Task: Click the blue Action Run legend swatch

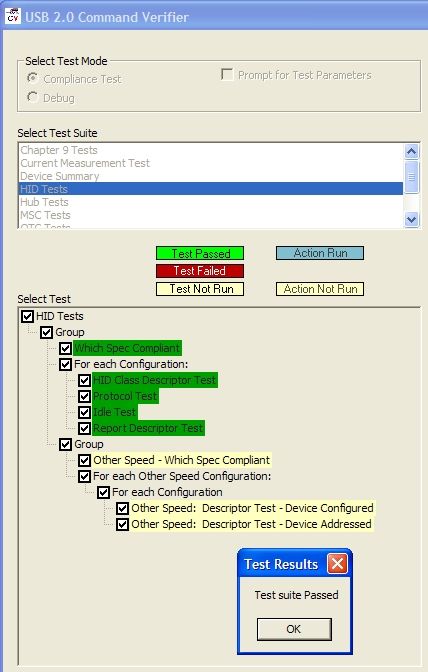Action: click(x=320, y=253)
